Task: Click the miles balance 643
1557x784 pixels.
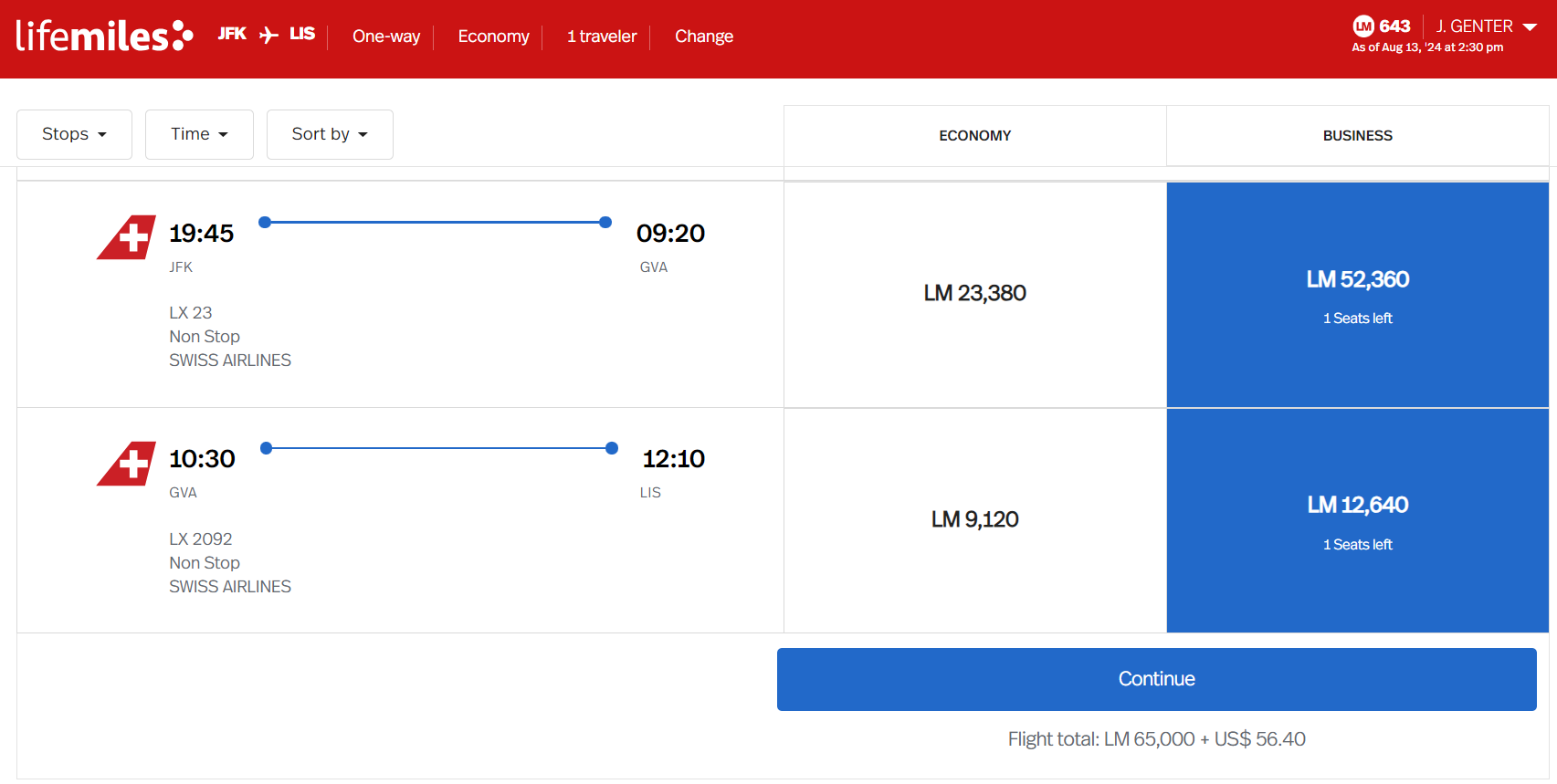Action: (x=1394, y=26)
